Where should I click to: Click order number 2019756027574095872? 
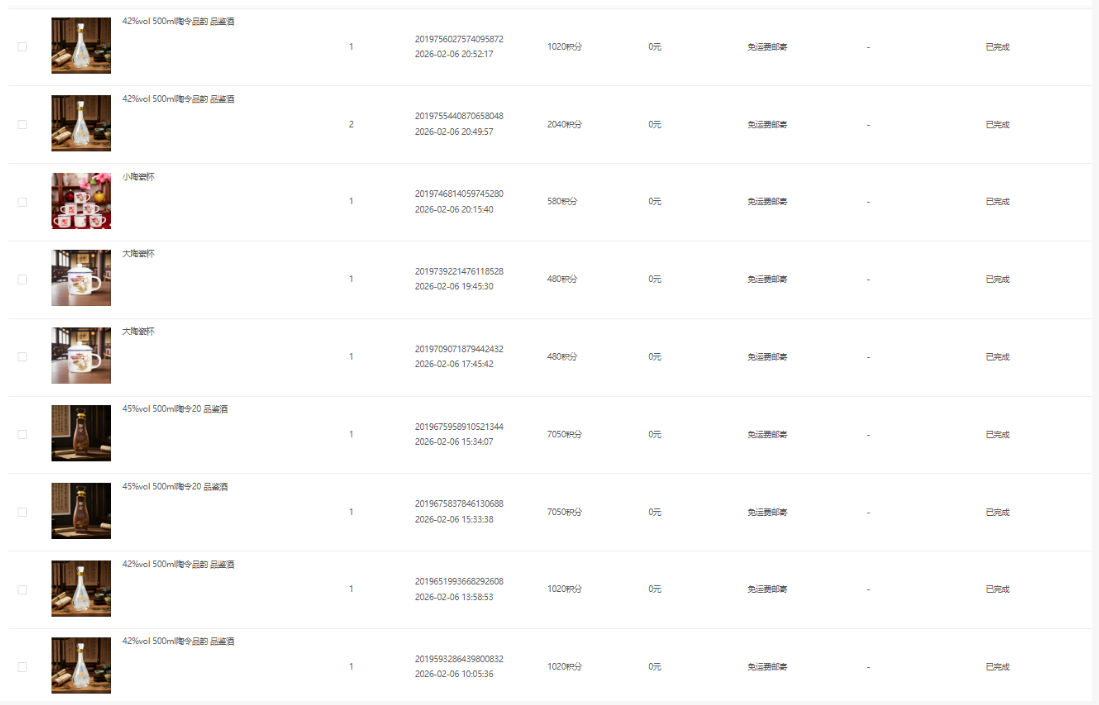(x=459, y=39)
